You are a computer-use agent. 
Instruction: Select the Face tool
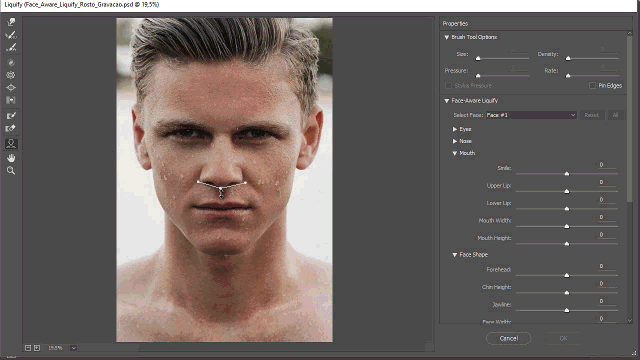pos(11,144)
